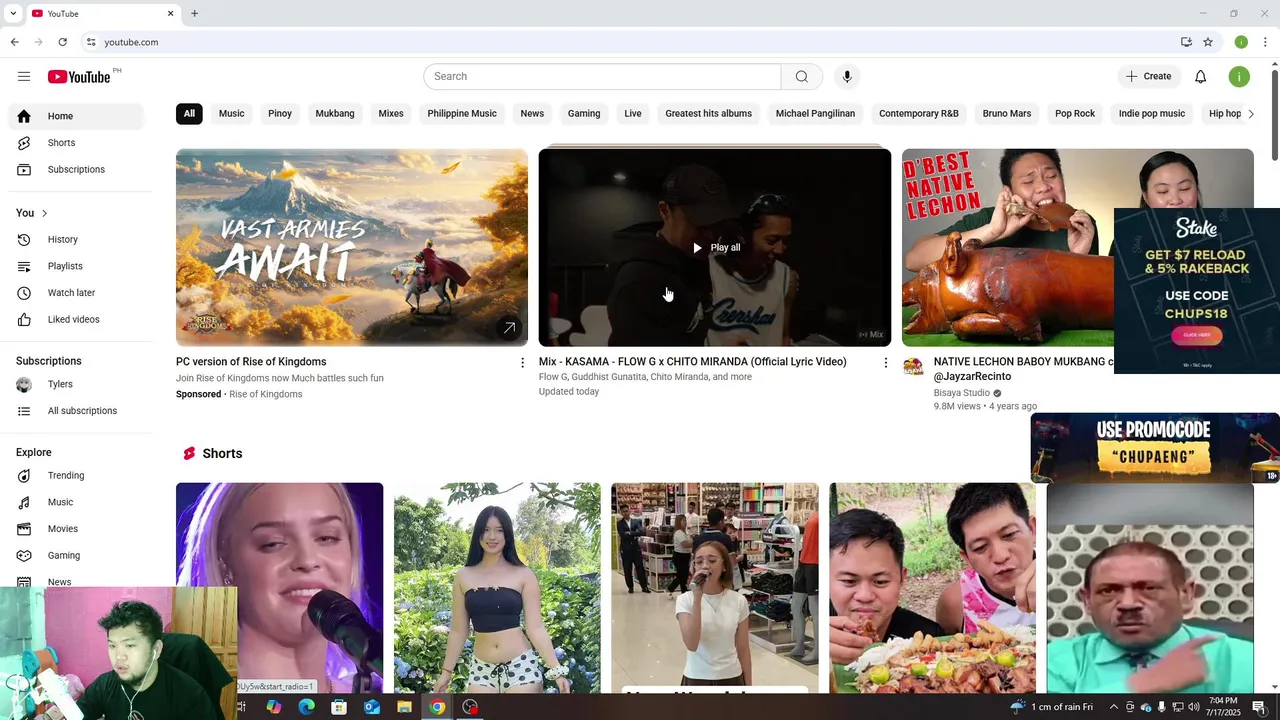
Task: Open Playlists in the sidebar
Action: pyautogui.click(x=76, y=266)
